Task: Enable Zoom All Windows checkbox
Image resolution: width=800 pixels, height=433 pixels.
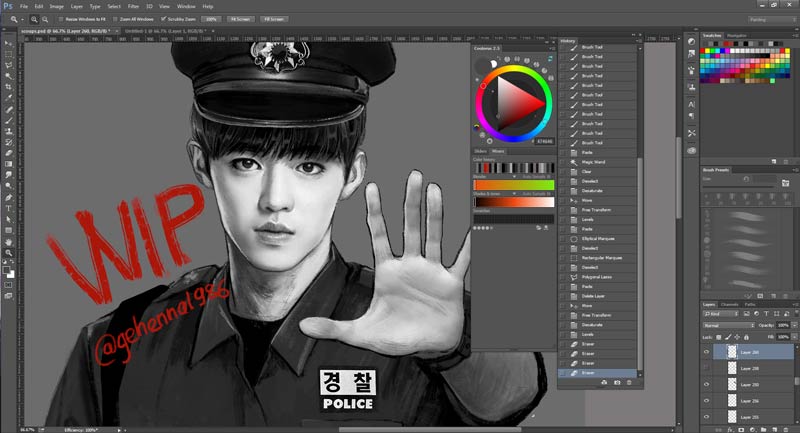Action: click(x=115, y=19)
